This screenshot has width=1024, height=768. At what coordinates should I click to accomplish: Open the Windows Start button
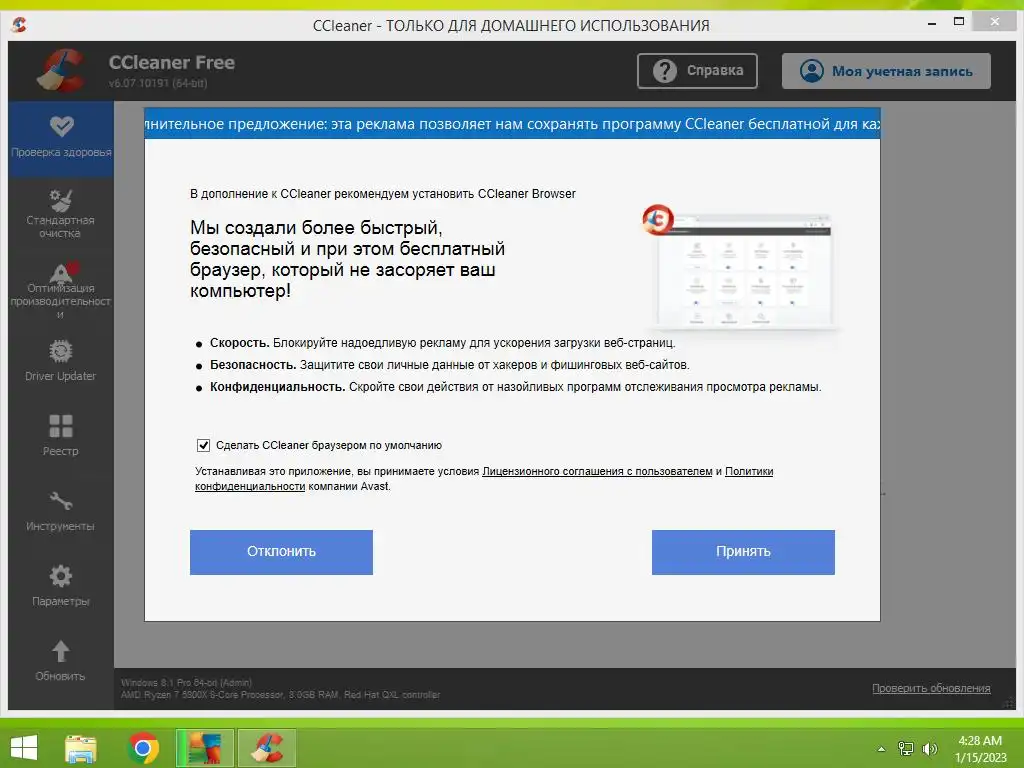point(24,748)
